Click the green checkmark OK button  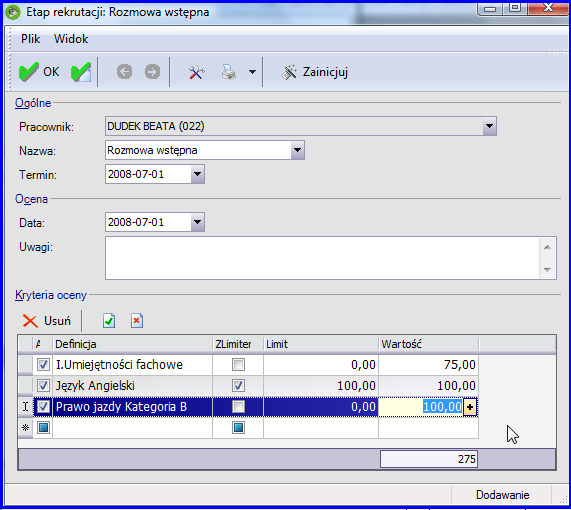point(39,72)
